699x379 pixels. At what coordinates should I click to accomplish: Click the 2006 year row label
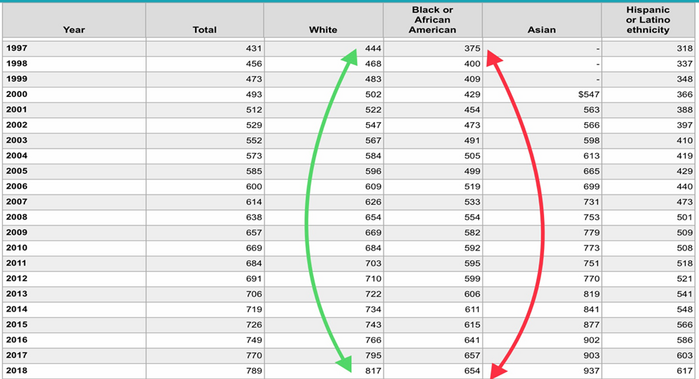[16, 186]
